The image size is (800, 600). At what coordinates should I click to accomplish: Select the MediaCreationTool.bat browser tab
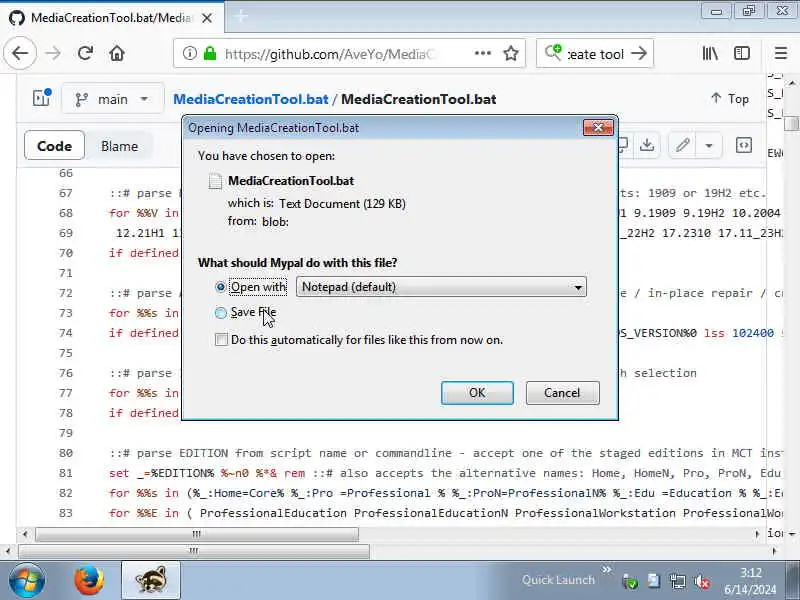click(x=112, y=18)
